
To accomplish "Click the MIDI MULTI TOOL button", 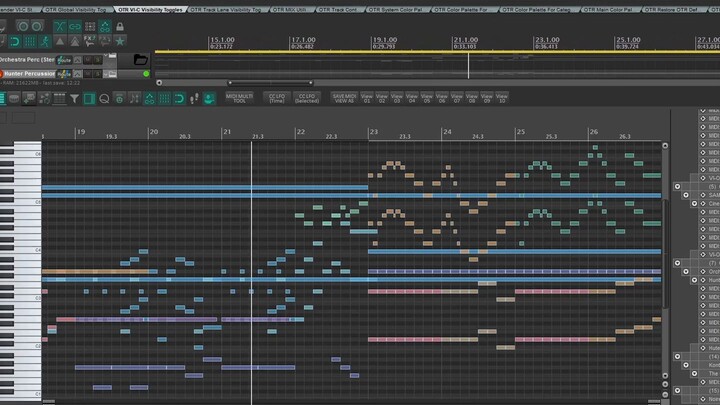I will click(239, 98).
